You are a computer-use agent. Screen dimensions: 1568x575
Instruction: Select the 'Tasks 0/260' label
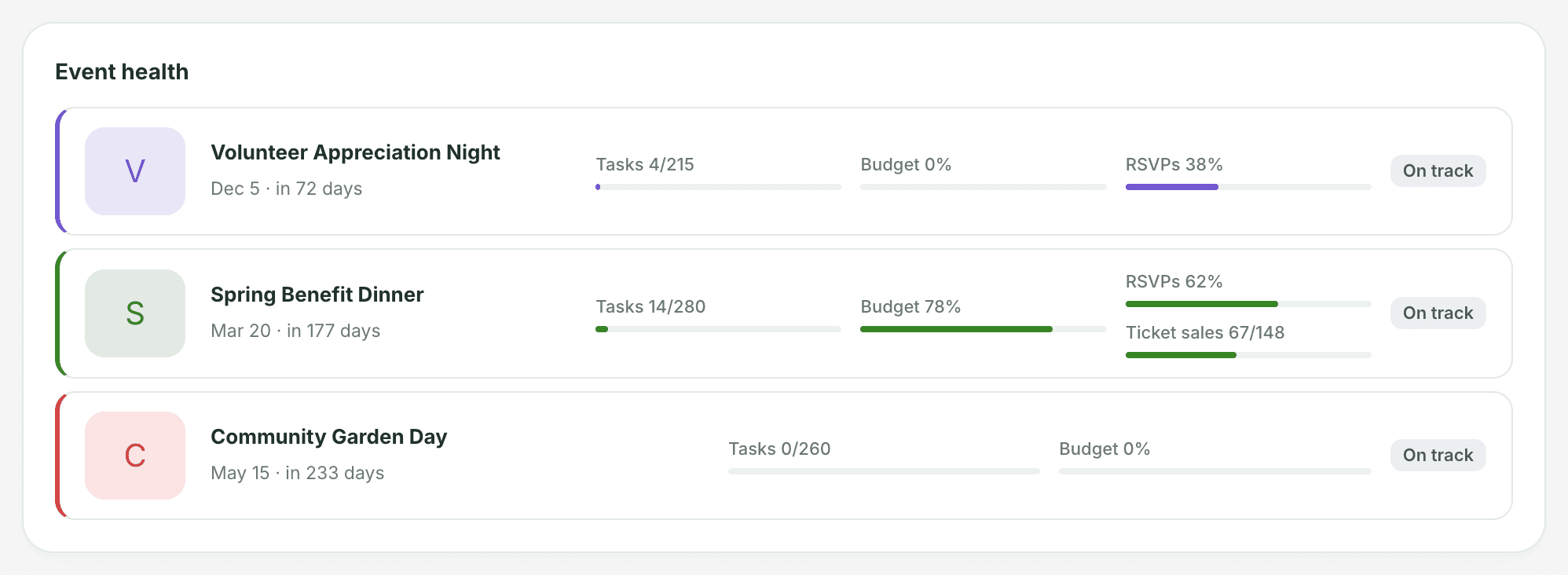point(779,449)
